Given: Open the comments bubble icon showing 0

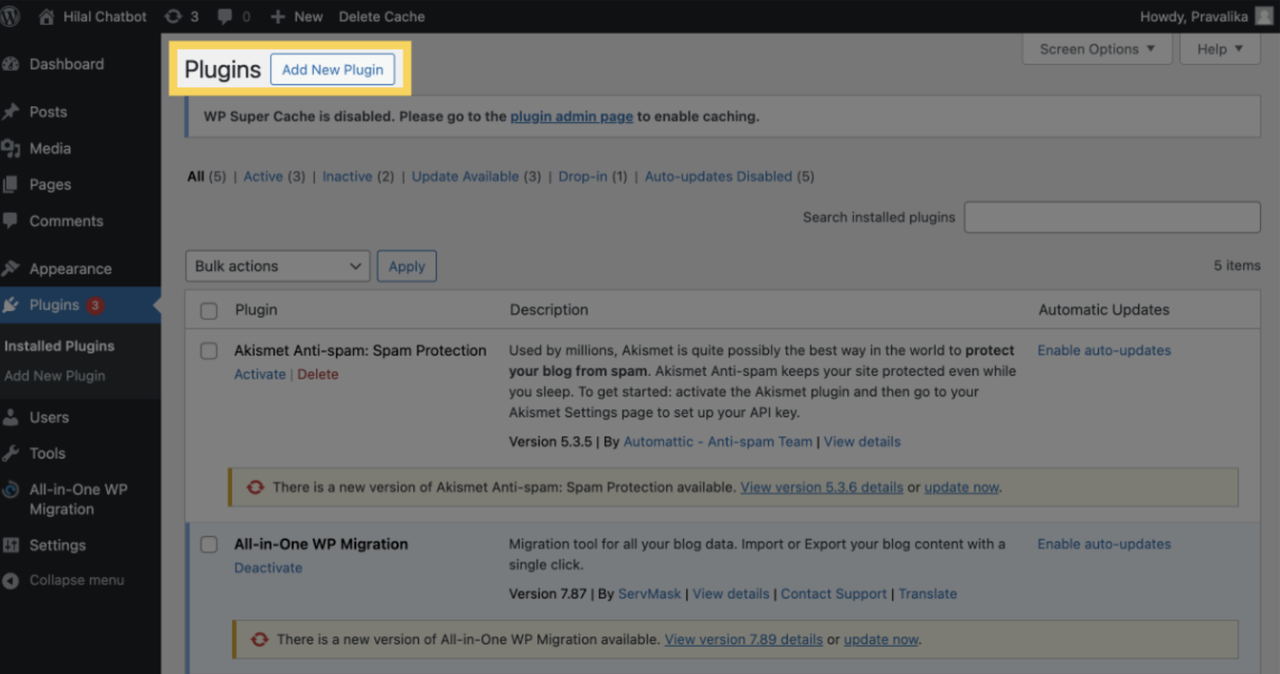Looking at the screenshot, I should pos(225,17).
